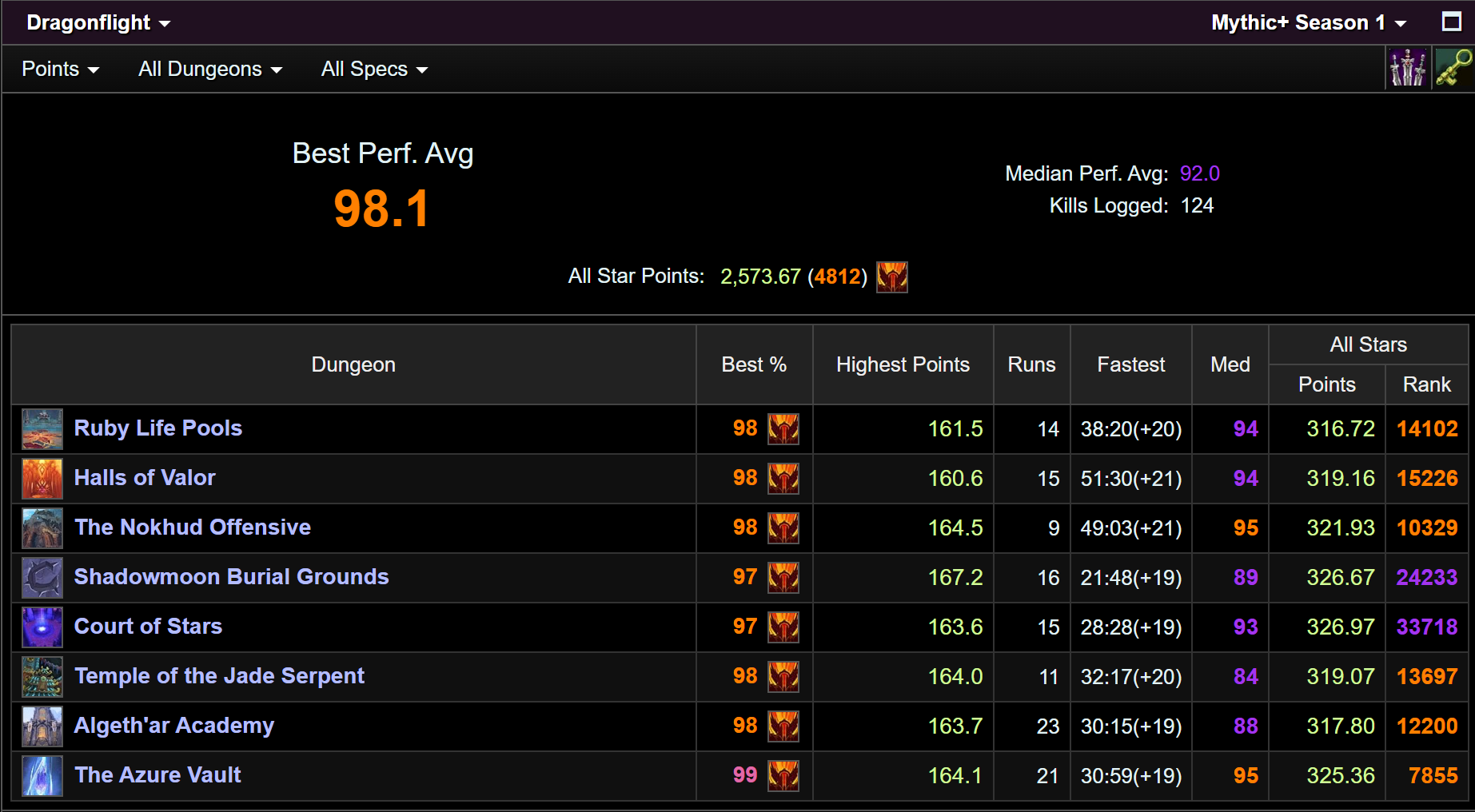Click the rank 14102 for Ruby Life Pools
1475x812 pixels.
(1427, 428)
